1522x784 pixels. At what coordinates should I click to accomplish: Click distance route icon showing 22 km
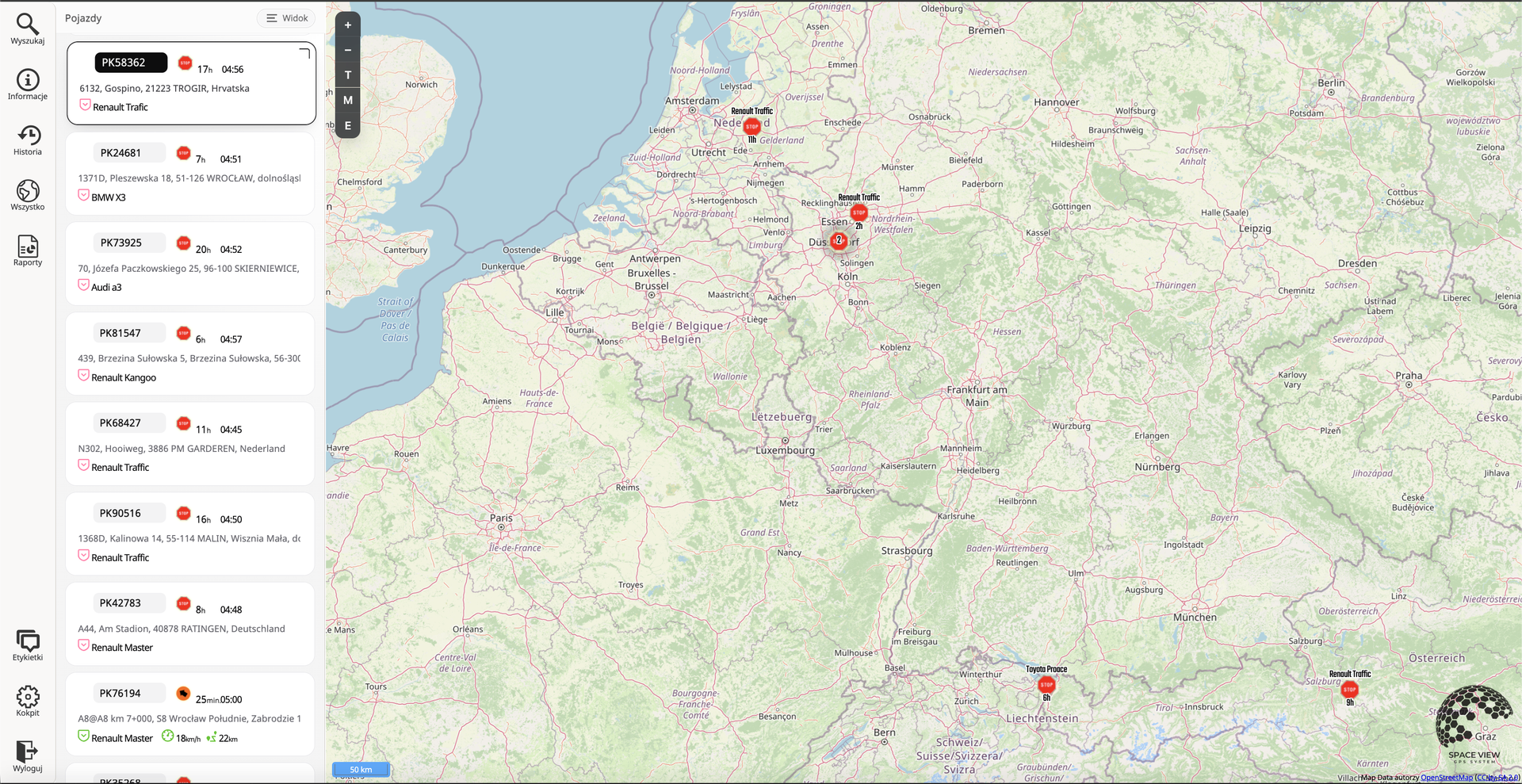pyautogui.click(x=211, y=737)
